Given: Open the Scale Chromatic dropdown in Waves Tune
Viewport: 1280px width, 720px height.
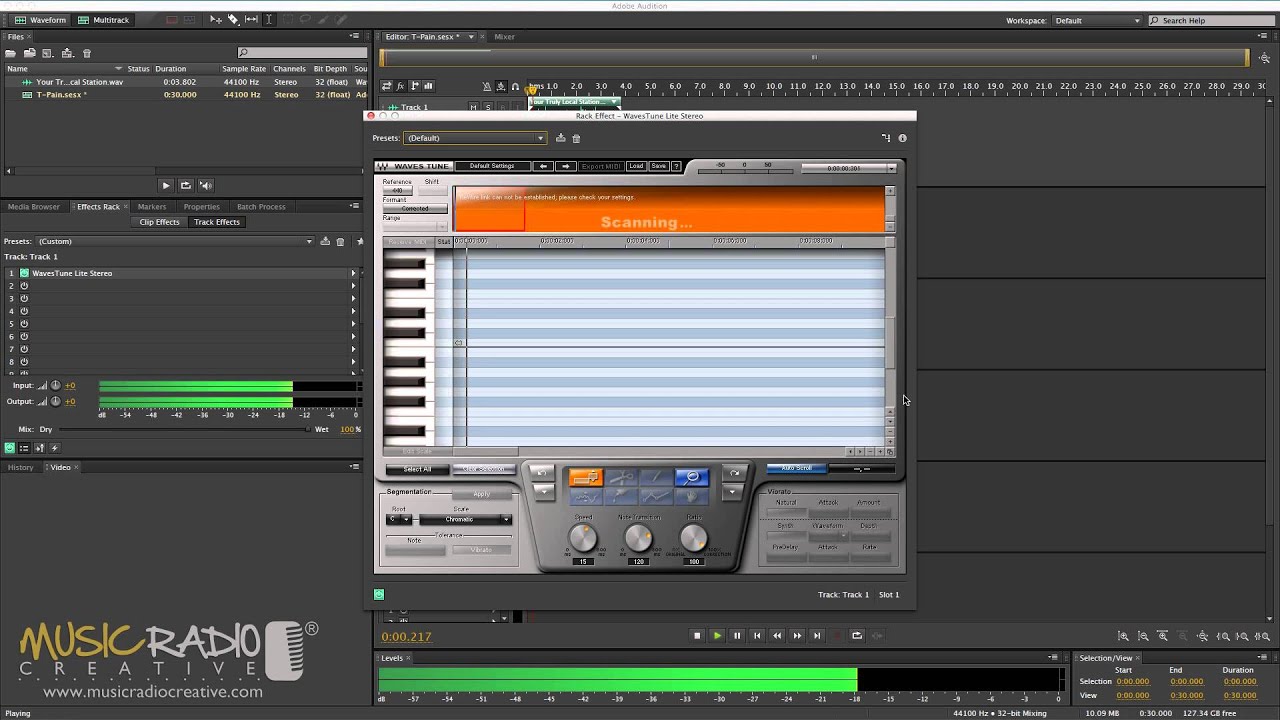Looking at the screenshot, I should tap(465, 519).
